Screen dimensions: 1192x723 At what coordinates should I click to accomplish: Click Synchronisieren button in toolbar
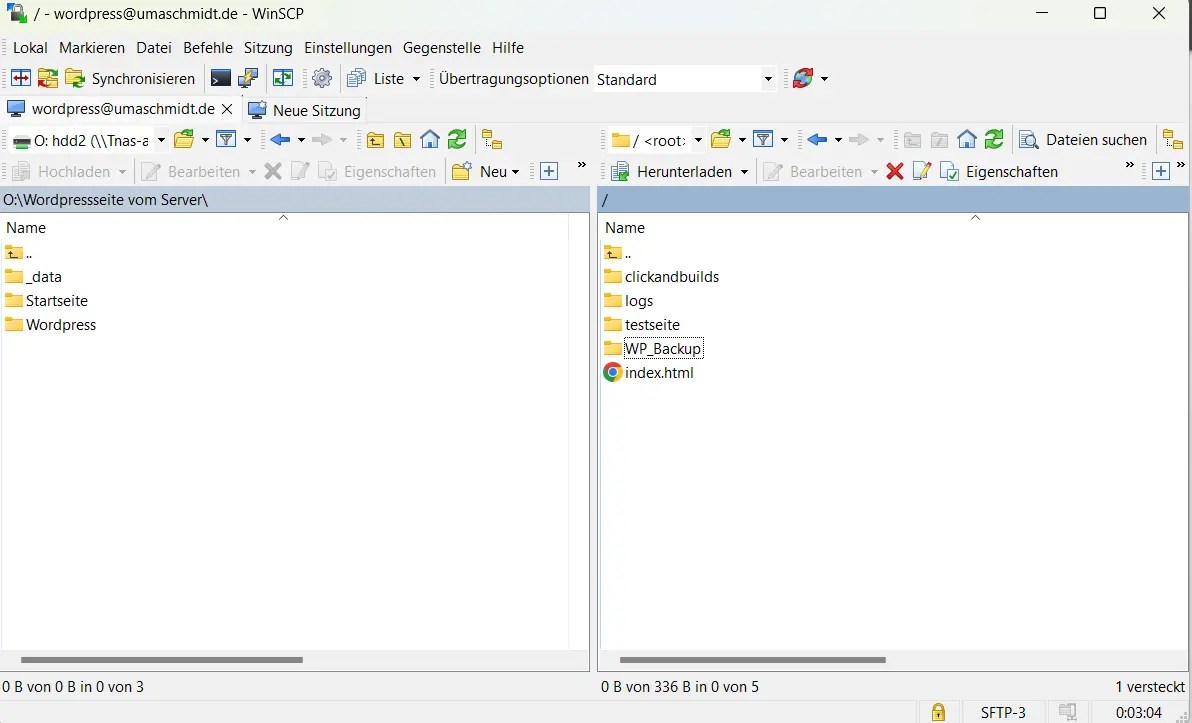pos(130,78)
